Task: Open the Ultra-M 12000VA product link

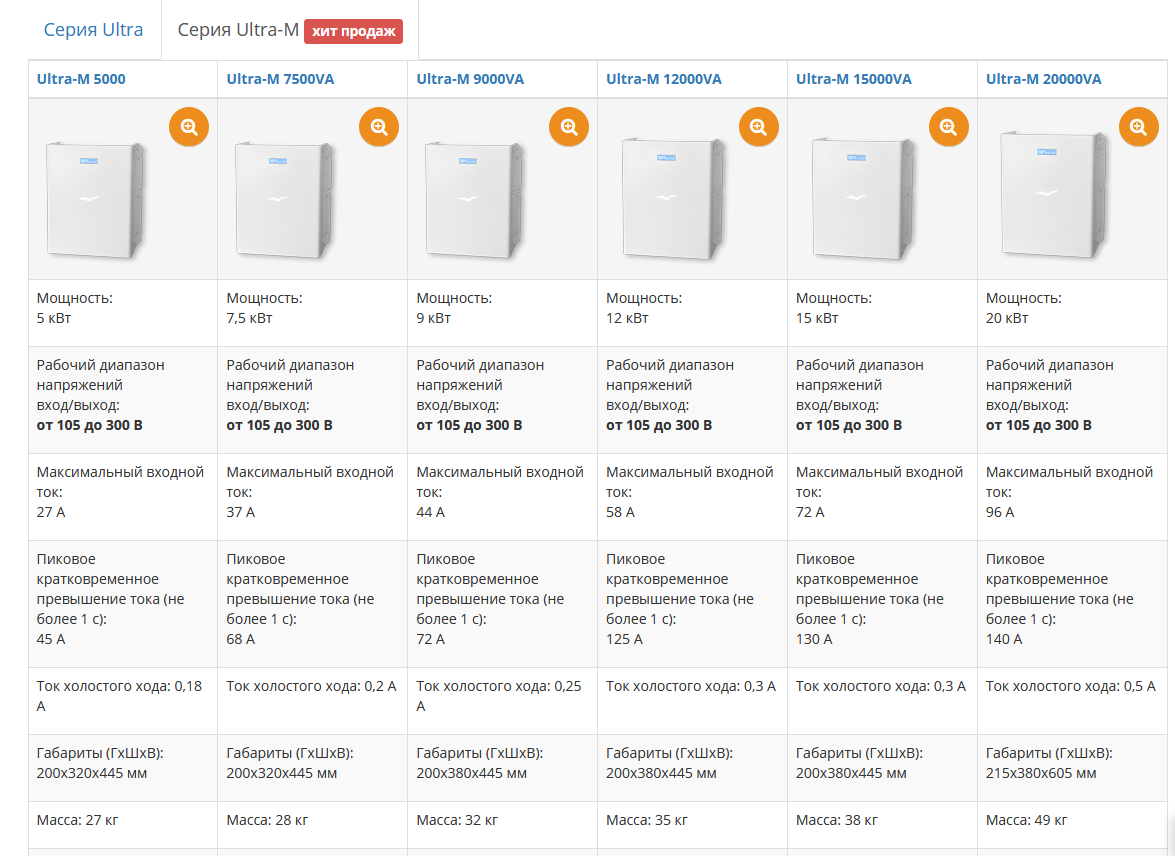Action: click(664, 79)
